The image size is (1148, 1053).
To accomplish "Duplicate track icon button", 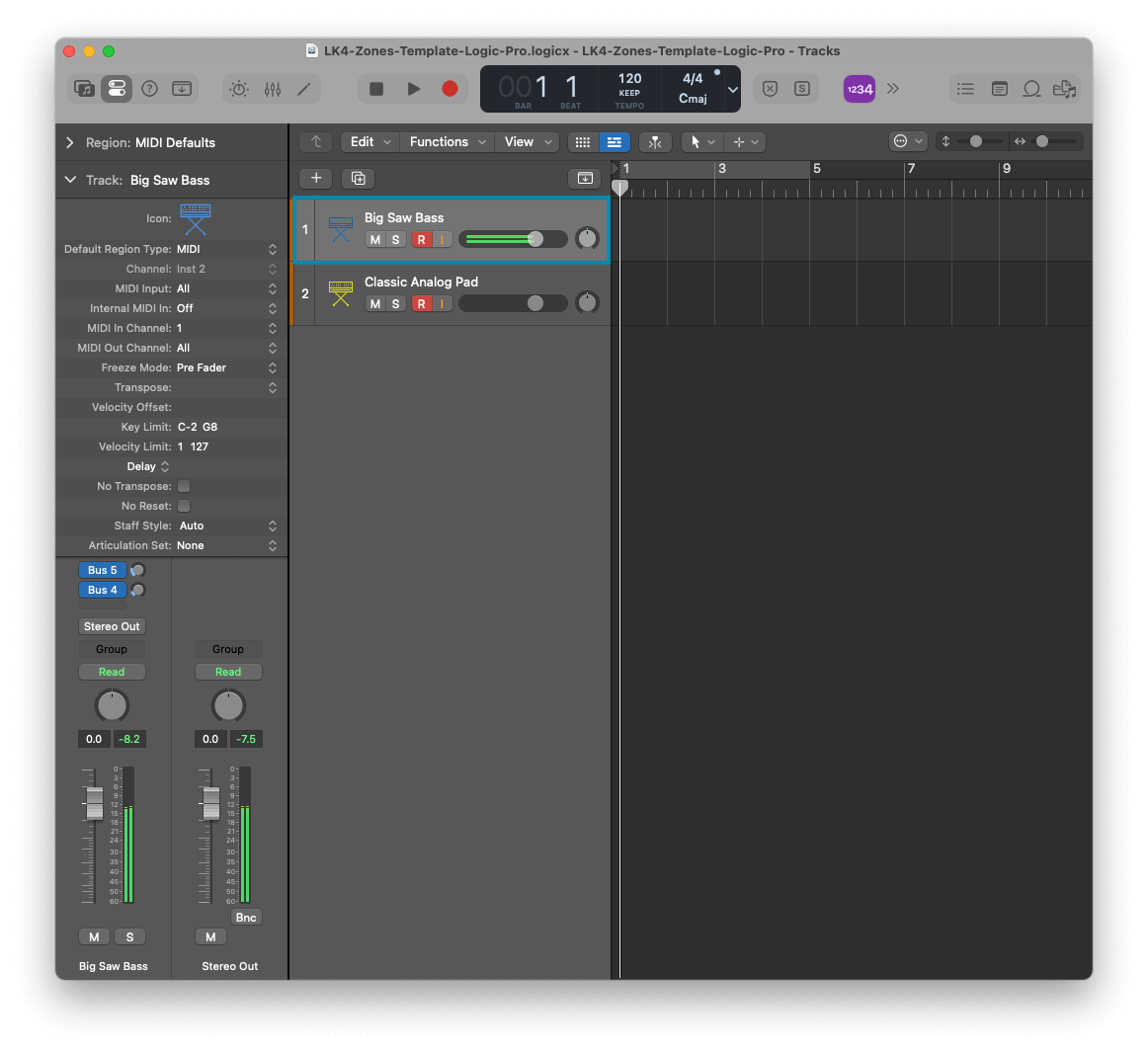I will click(358, 178).
